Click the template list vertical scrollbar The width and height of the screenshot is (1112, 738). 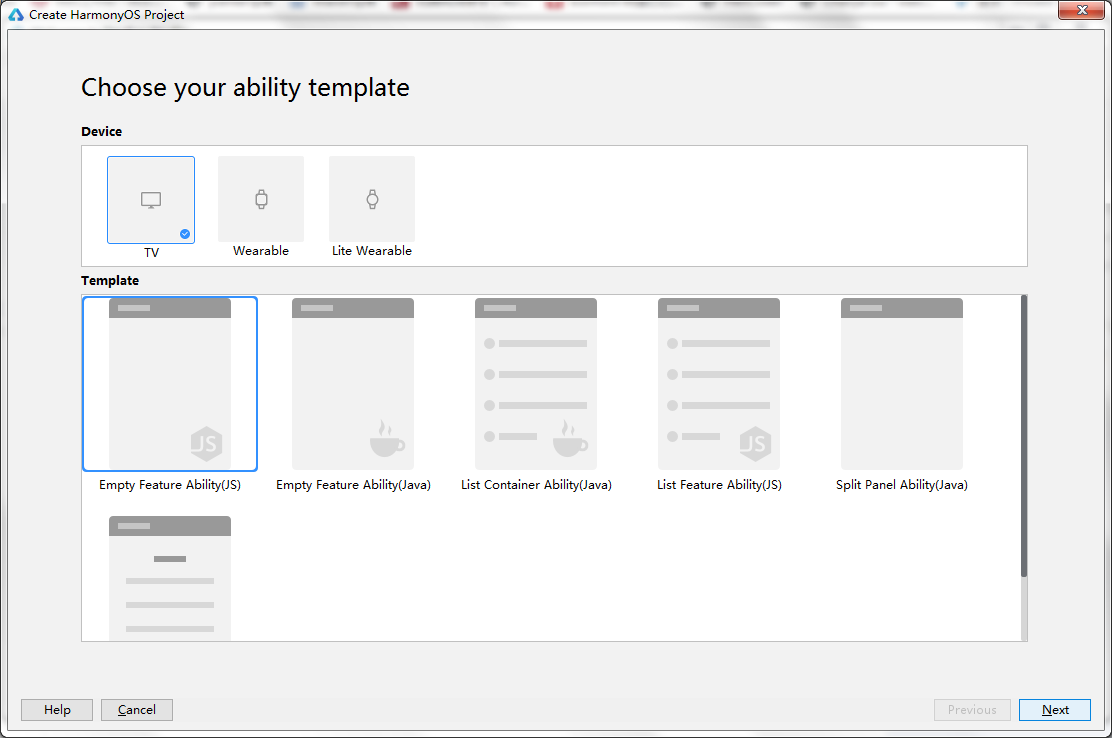1023,436
